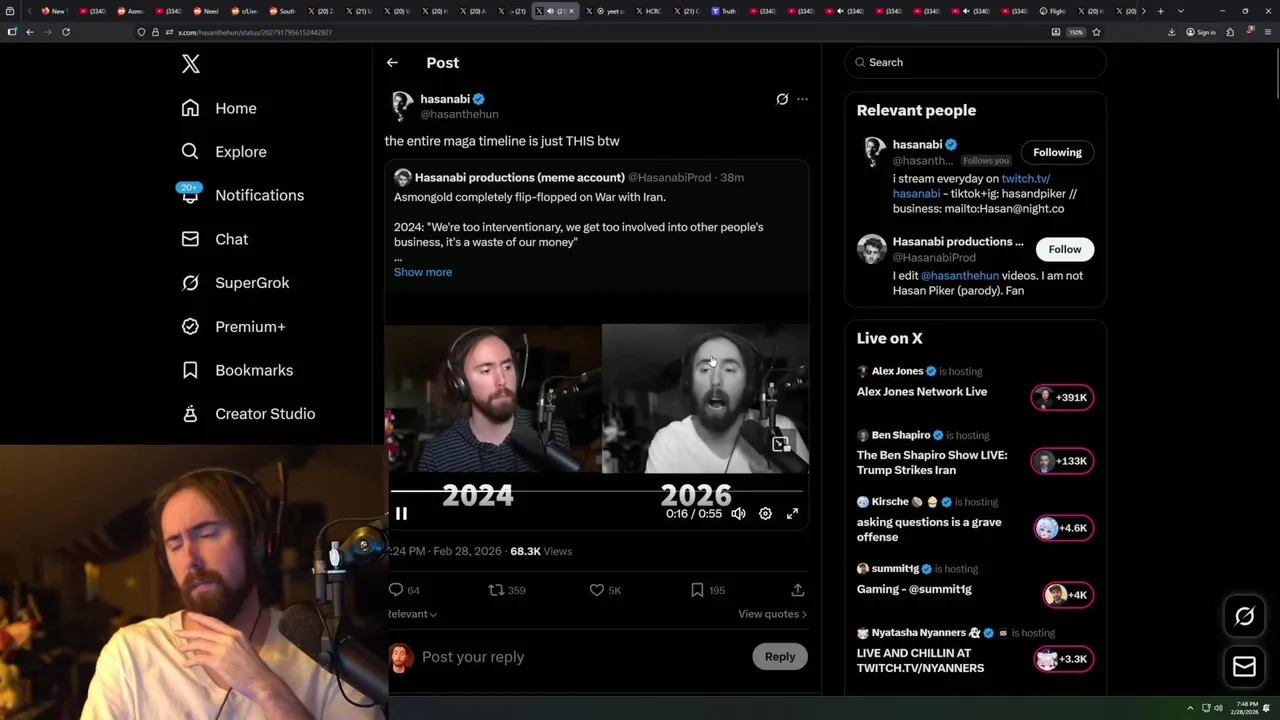
Task: Open twitch.tv/hasanabi link in bio
Action: pyautogui.click(x=971, y=186)
